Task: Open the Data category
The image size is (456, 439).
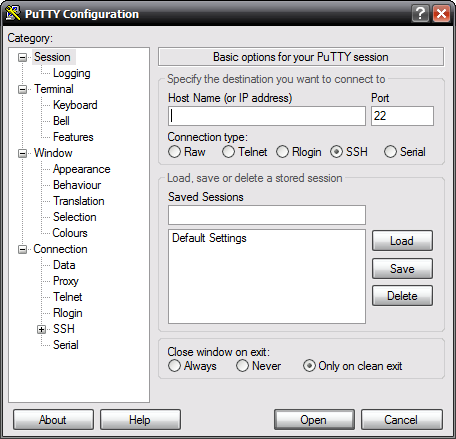Action: [64, 265]
